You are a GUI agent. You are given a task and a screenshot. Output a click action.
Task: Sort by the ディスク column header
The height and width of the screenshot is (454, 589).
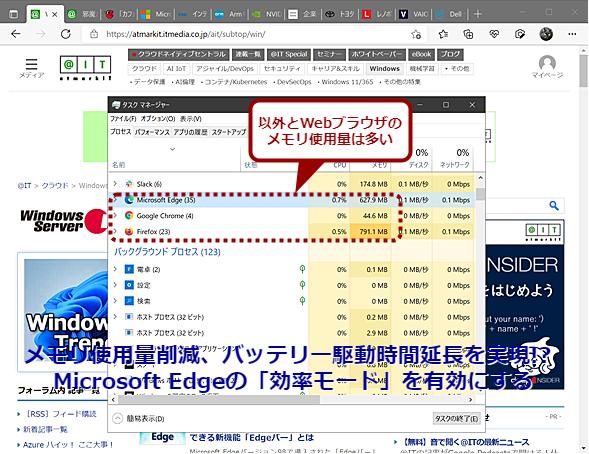418,165
